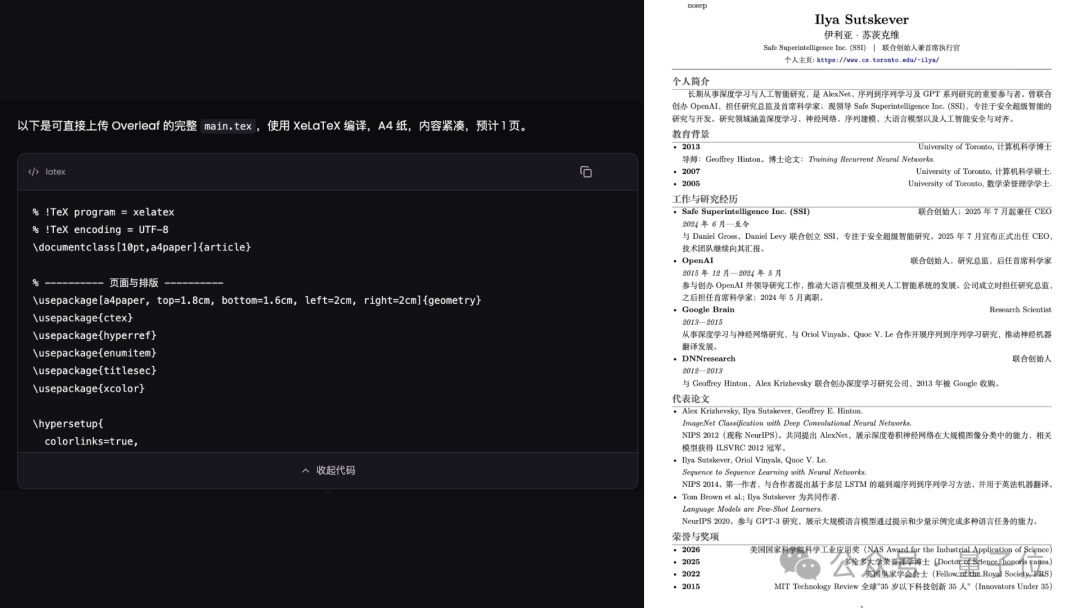Copy the latex code block
Viewport: 1080px width, 608px height.
tap(585, 171)
